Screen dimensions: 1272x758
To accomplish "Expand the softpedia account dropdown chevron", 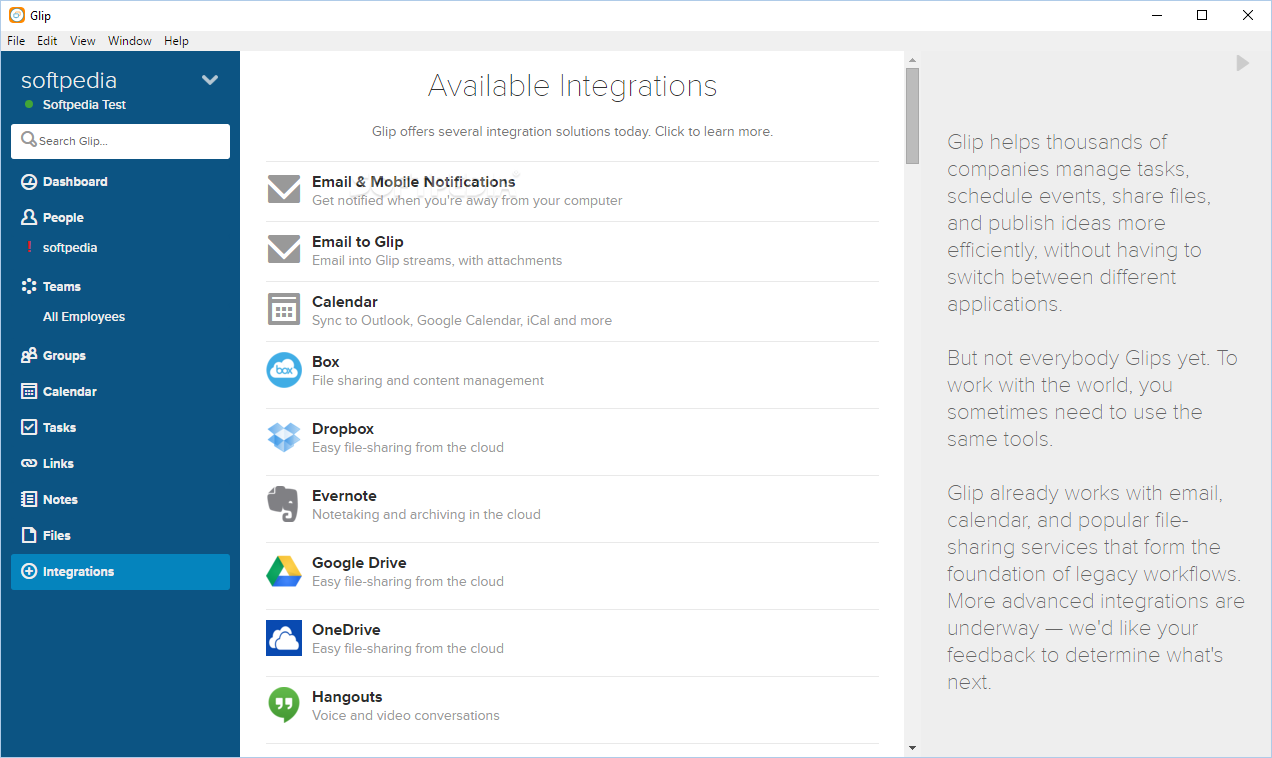I will [210, 80].
